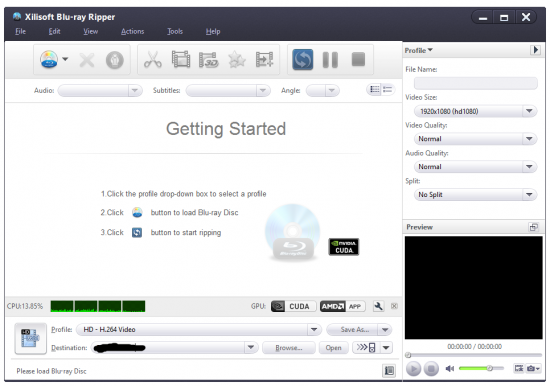Click the Profile panel expand arrow button
This screenshot has height=386, width=550.
(535, 50)
